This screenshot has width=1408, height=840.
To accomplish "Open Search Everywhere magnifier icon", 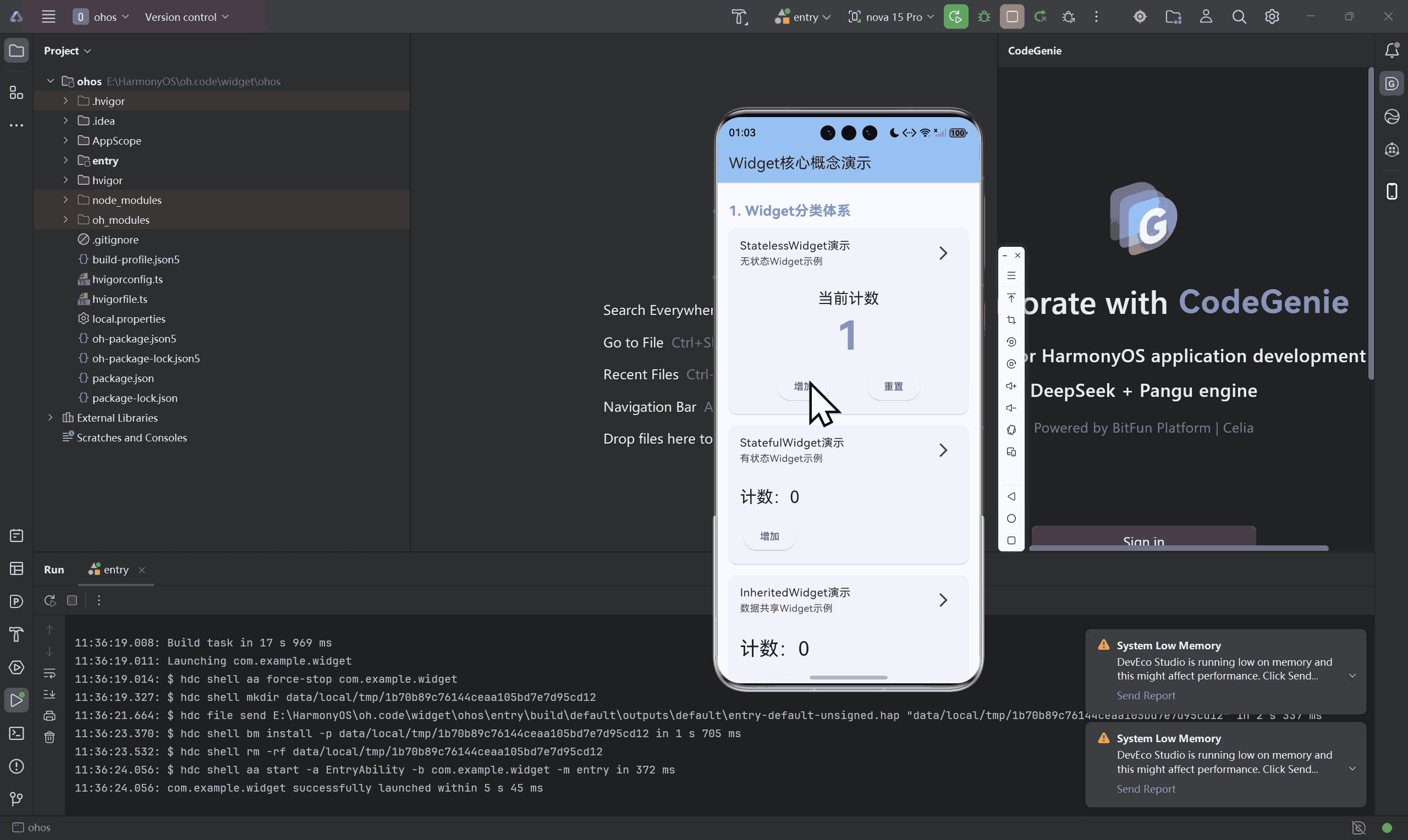I will coord(1239,17).
